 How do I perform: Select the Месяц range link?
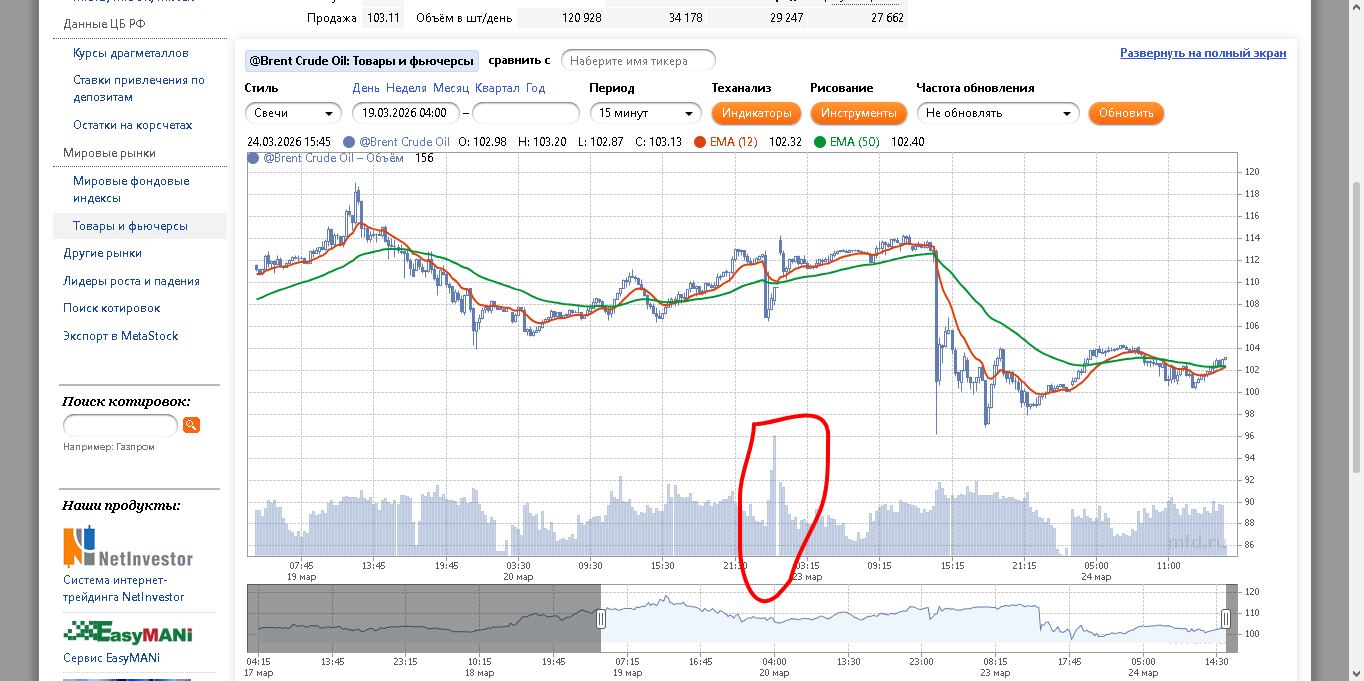coord(451,88)
